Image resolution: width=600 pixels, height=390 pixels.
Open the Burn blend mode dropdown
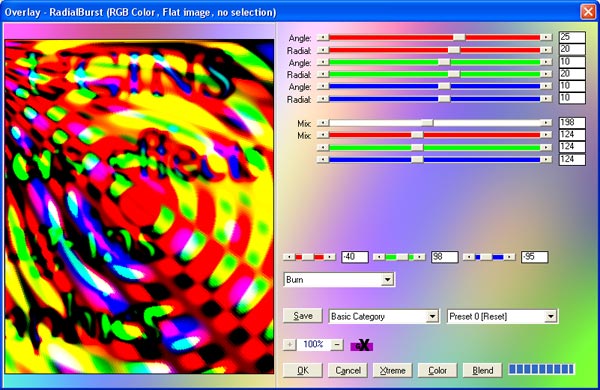pyautogui.click(x=387, y=279)
